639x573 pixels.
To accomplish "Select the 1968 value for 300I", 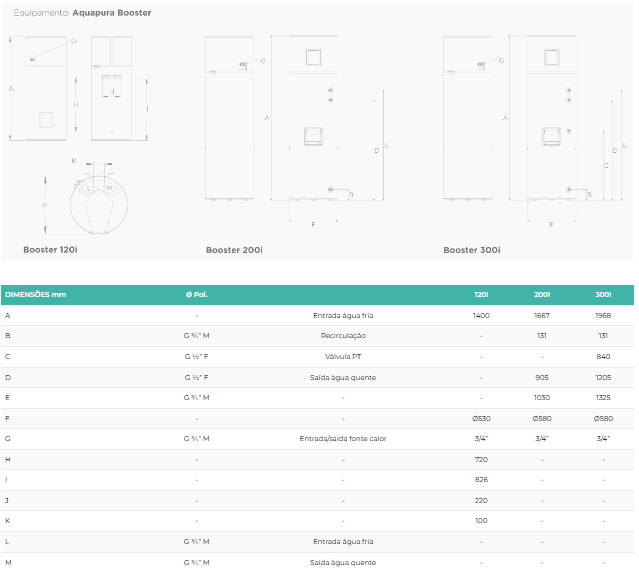I will click(603, 315).
